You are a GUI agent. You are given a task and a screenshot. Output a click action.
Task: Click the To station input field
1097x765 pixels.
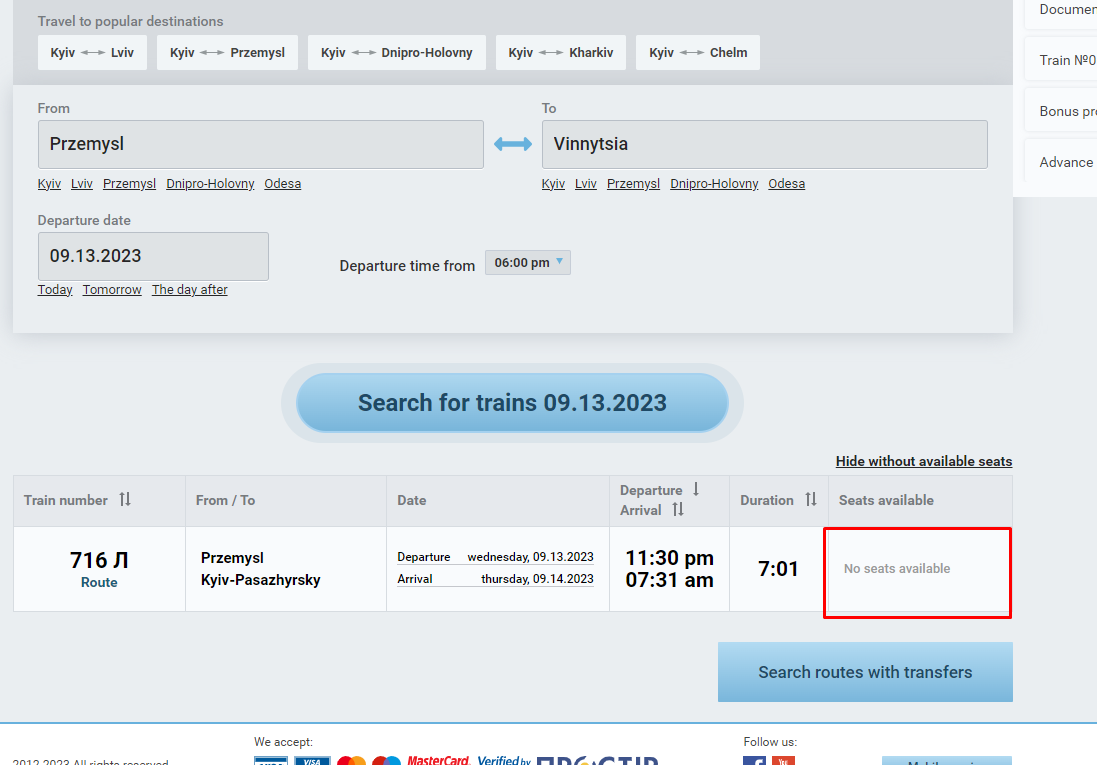click(765, 144)
